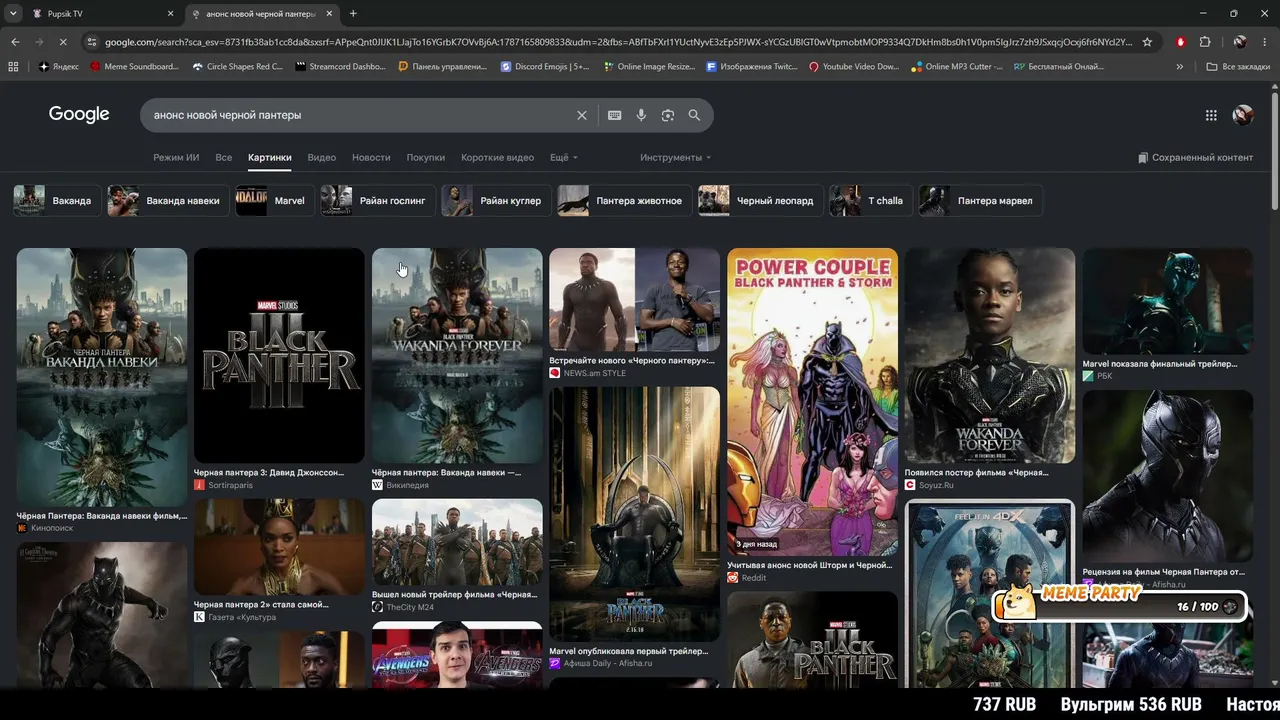Click the browser address bar URL
The height and width of the screenshot is (720, 1280).
[x=618, y=42]
